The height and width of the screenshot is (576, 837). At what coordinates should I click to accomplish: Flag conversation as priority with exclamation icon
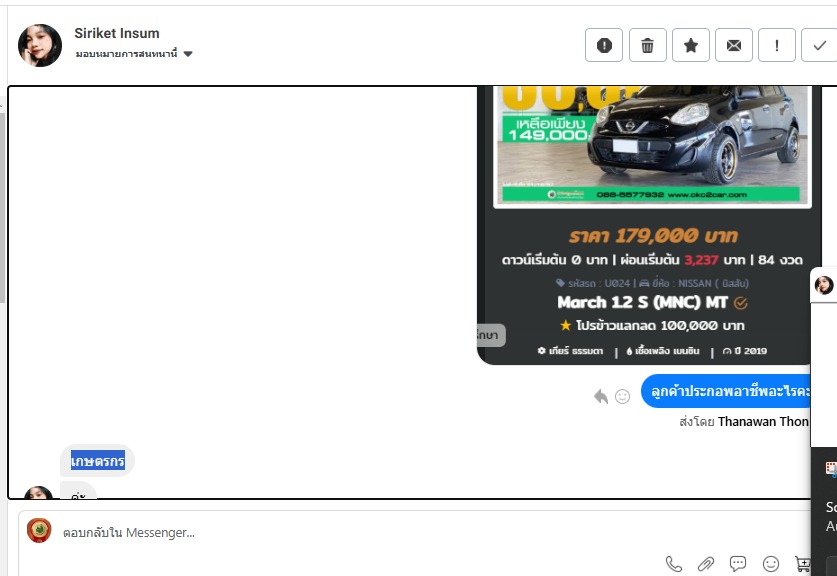tap(777, 45)
